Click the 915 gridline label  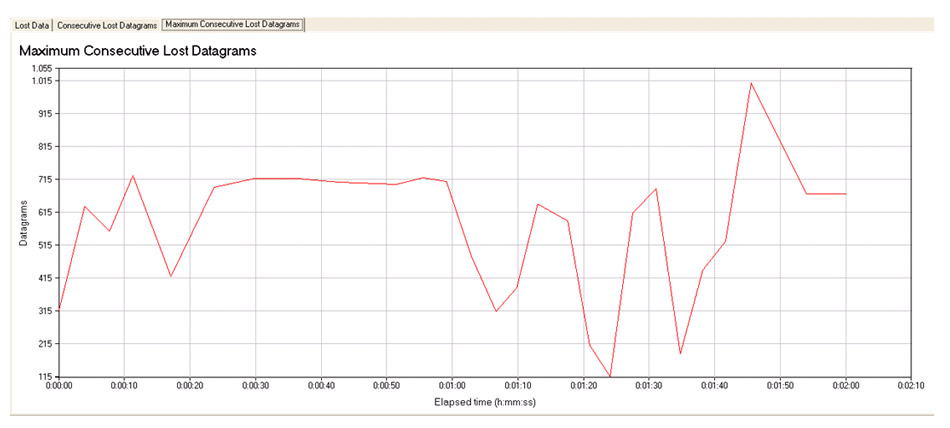coord(45,114)
